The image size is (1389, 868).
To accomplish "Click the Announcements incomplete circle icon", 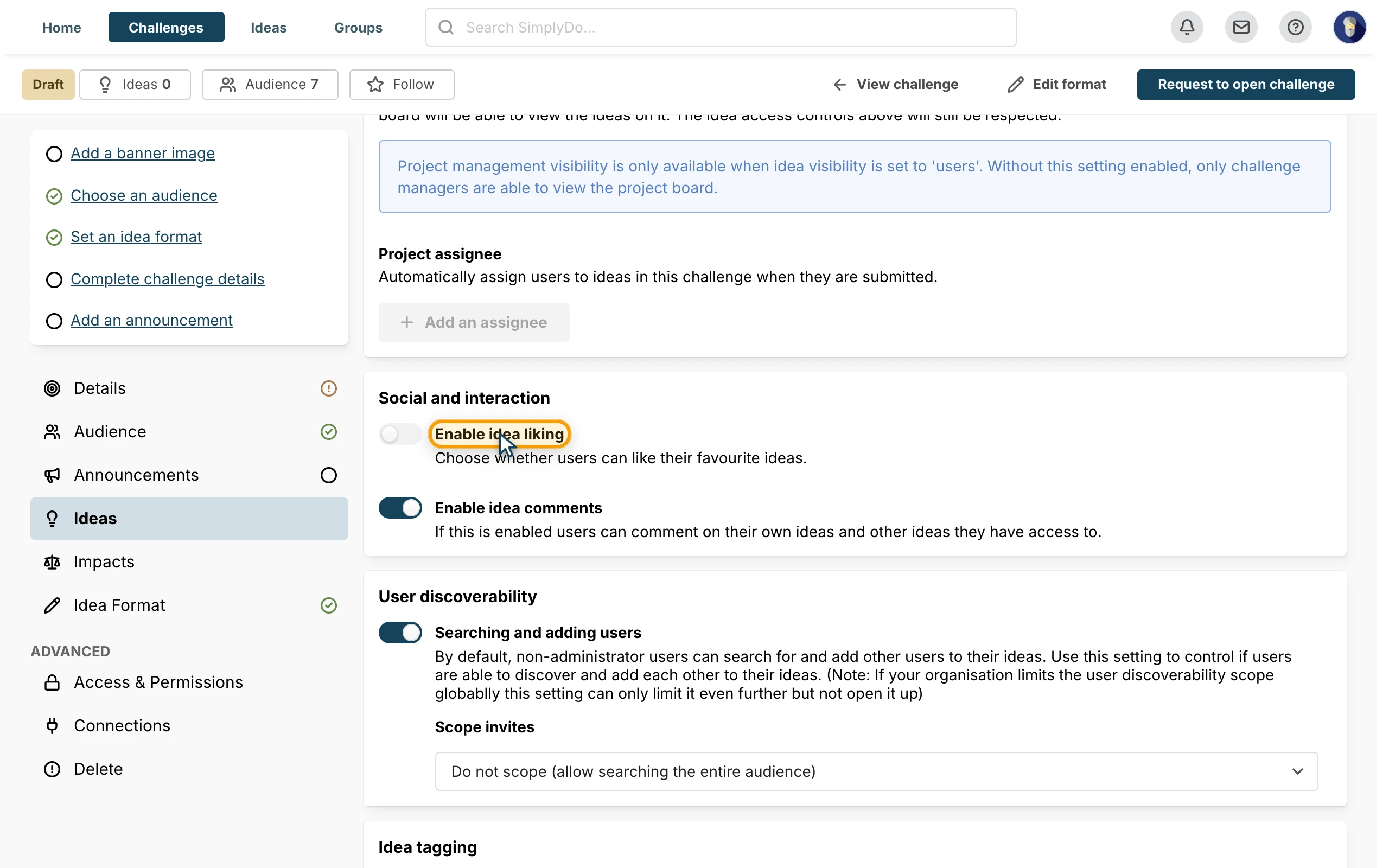I will (x=328, y=475).
